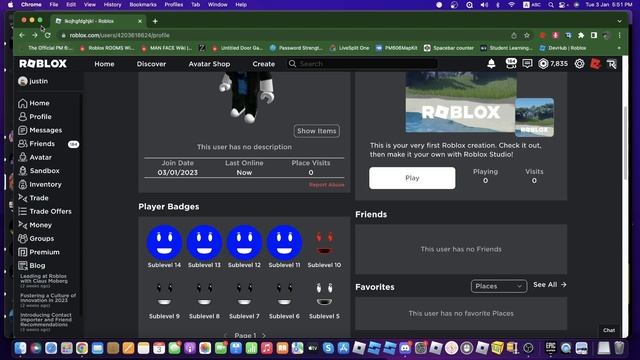
Task: Click the Chrome address bar URL
Action: click(x=120, y=36)
